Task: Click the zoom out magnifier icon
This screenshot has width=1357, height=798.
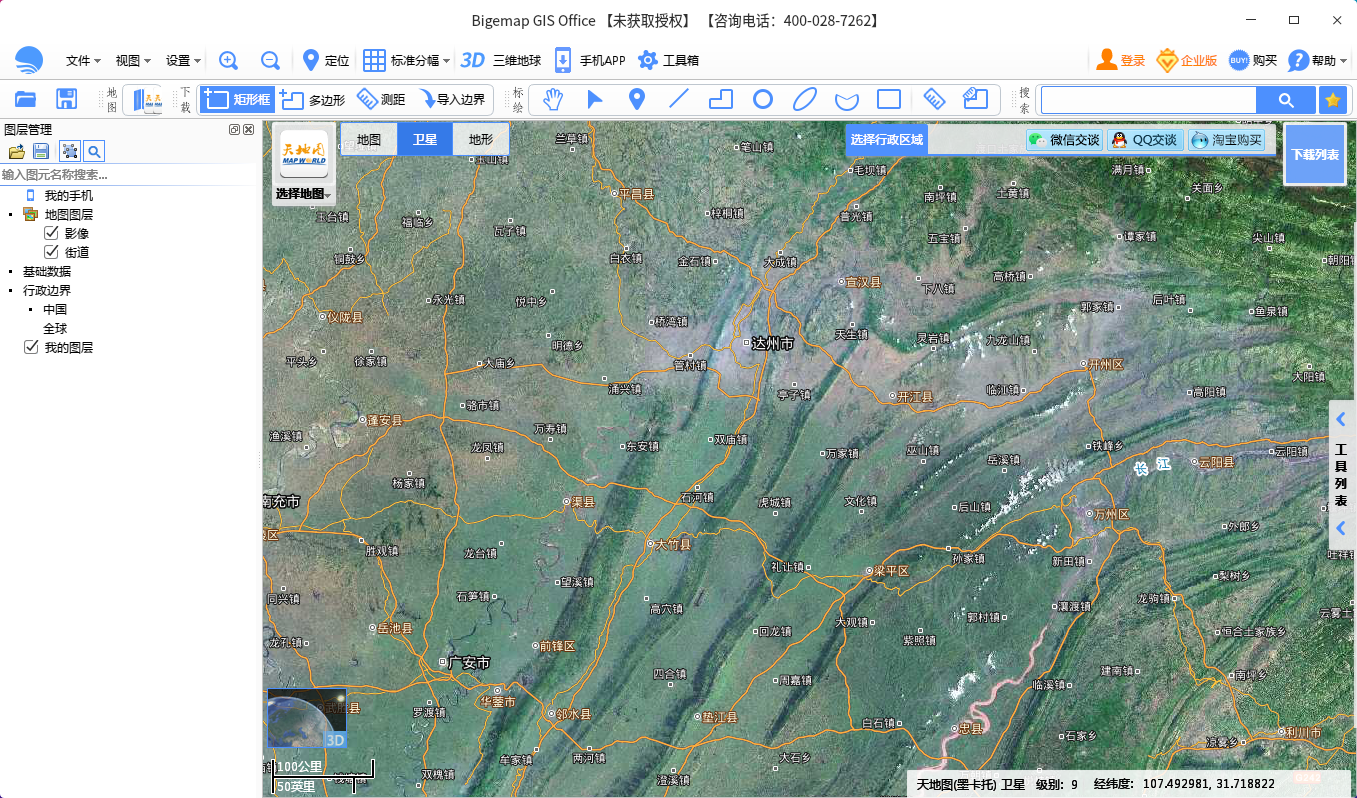Action: (x=270, y=60)
